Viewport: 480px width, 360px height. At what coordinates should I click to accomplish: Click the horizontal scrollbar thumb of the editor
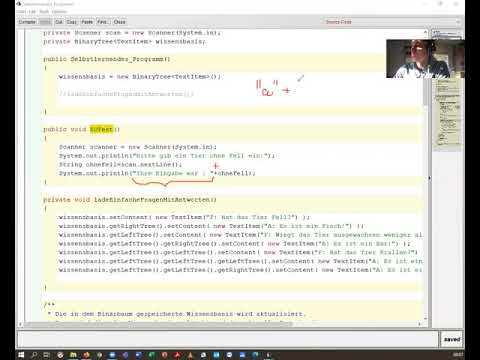(159, 324)
